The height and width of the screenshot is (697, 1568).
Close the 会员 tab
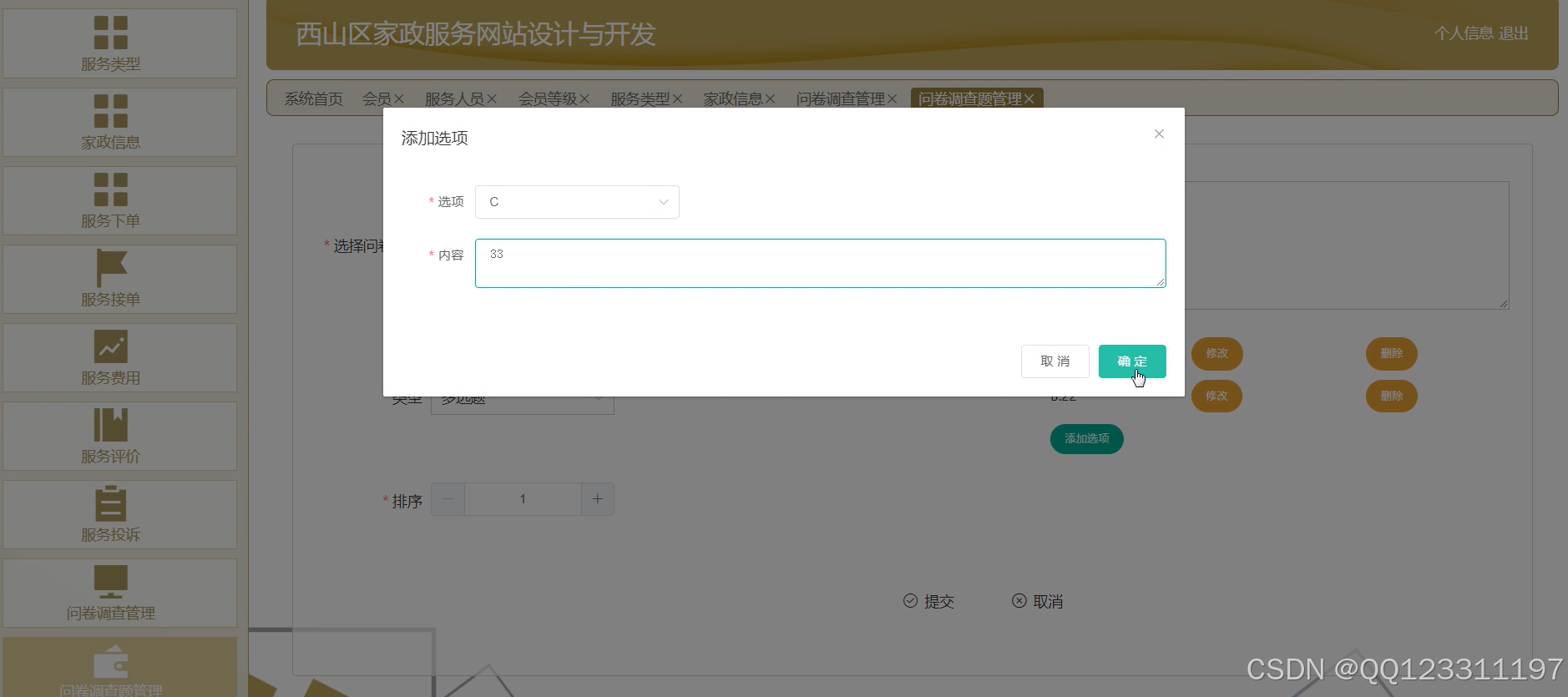tap(399, 99)
